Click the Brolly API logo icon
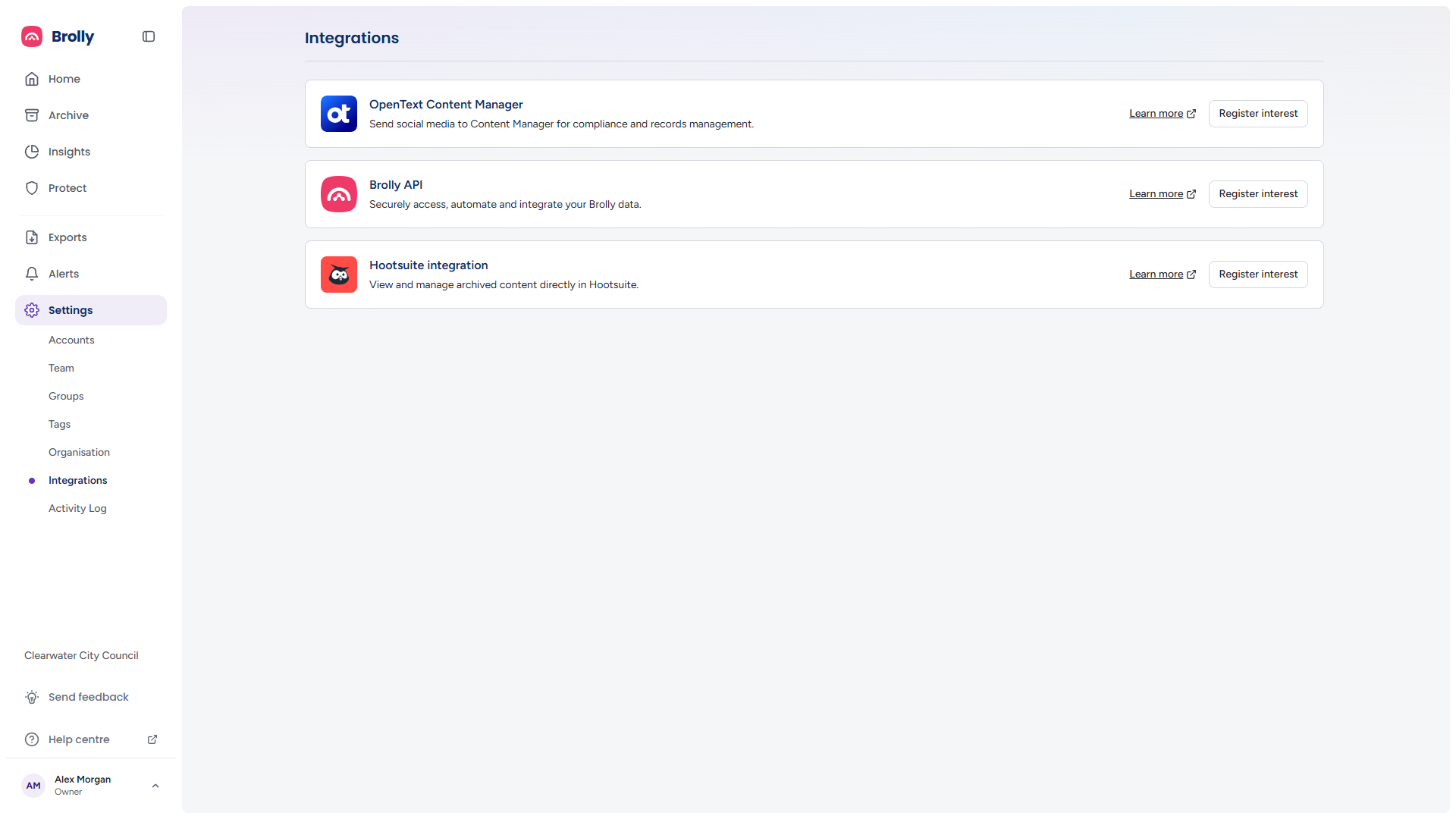 [x=339, y=194]
